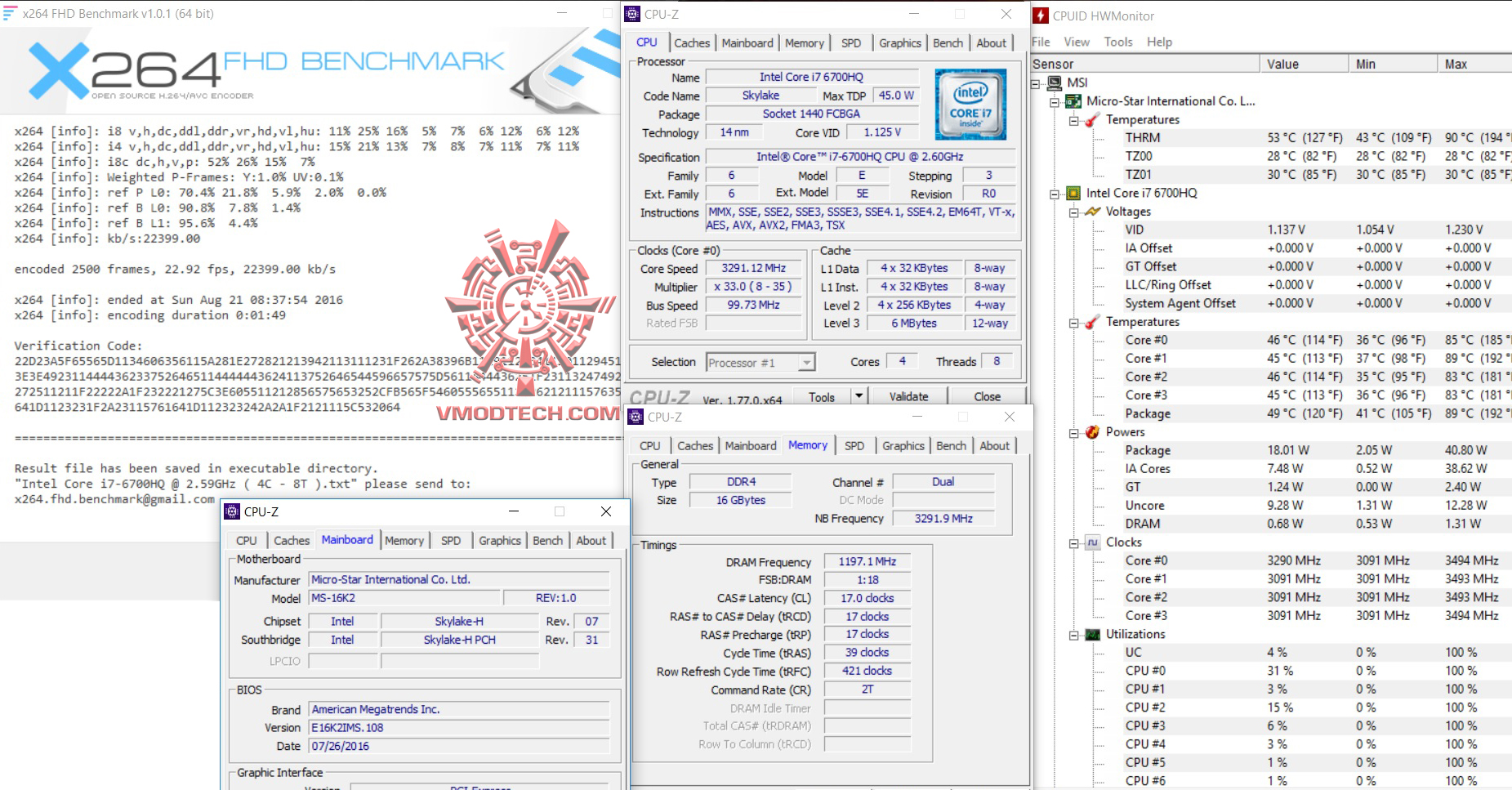Collapse the Powers group
This screenshot has width=1512, height=790.
pos(1073,433)
